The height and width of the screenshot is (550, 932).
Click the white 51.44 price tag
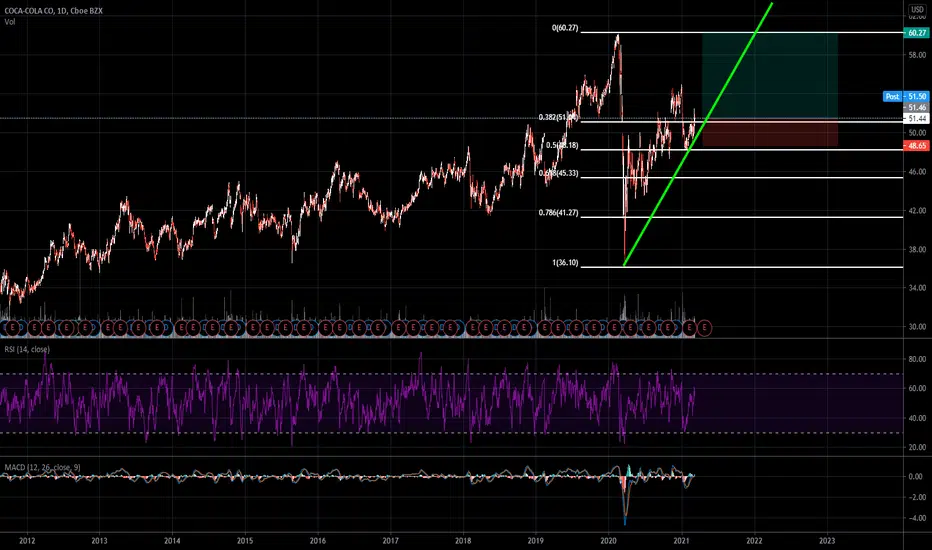pyautogui.click(x=917, y=119)
